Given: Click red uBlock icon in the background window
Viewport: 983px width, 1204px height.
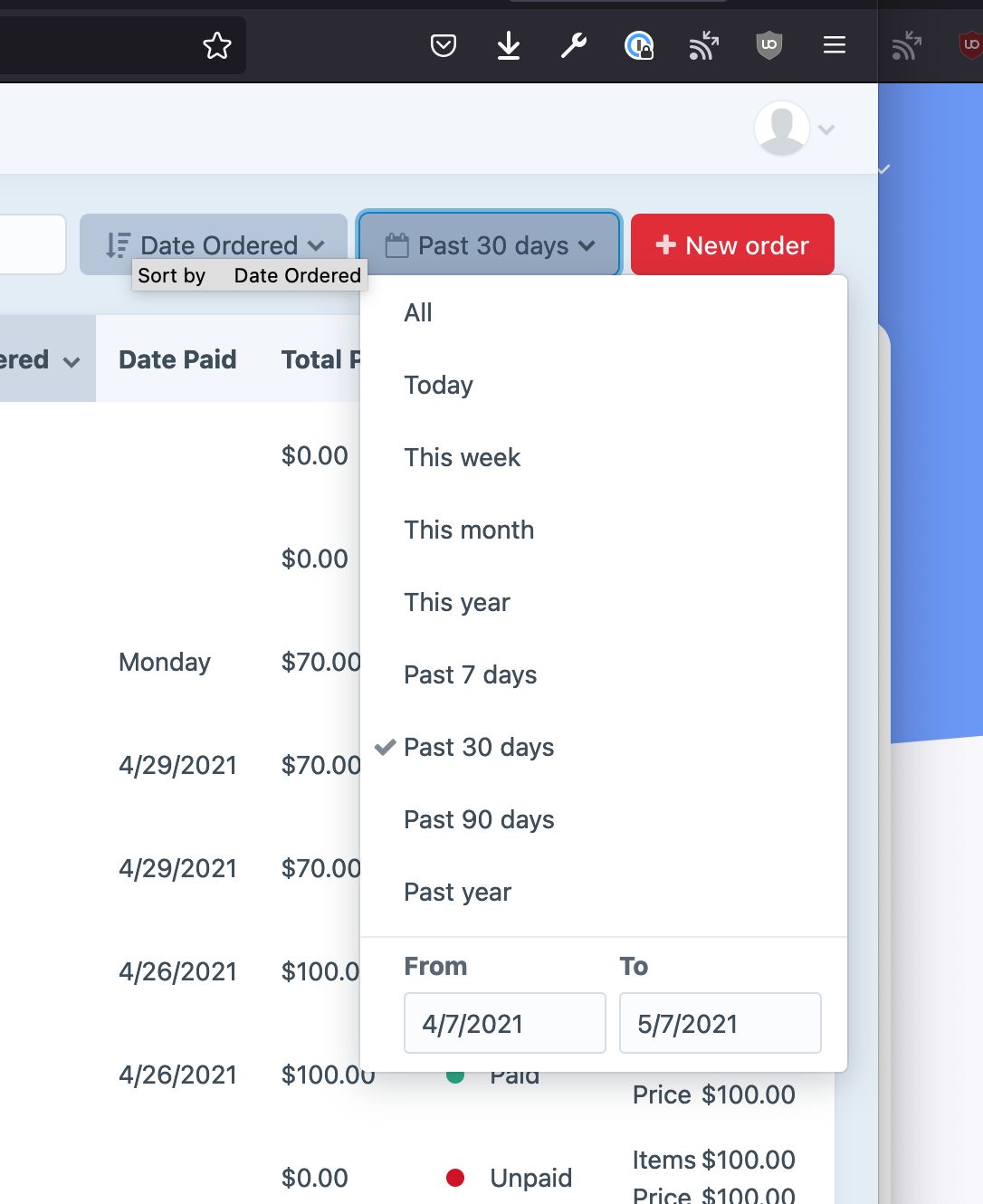Looking at the screenshot, I should click(x=970, y=44).
